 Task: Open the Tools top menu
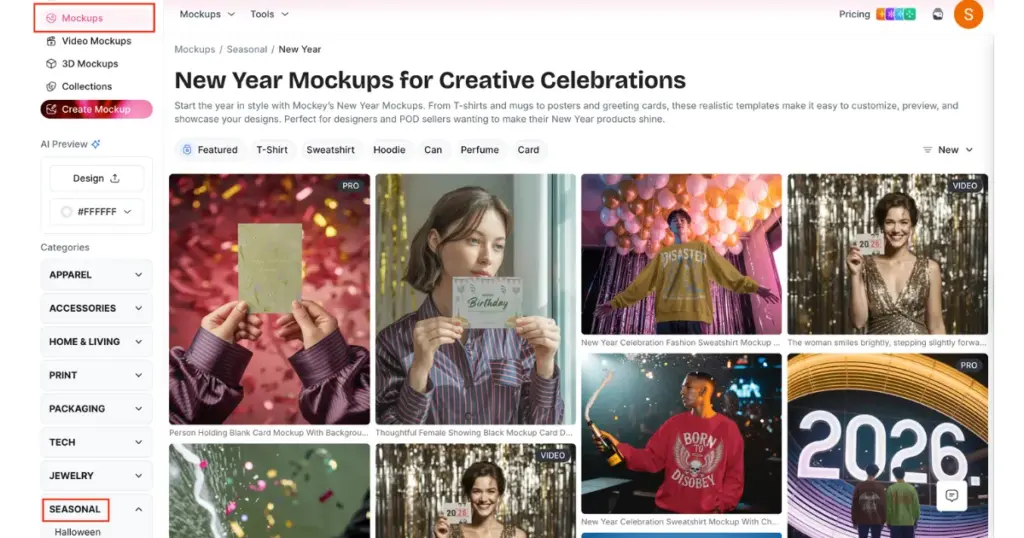(x=269, y=14)
